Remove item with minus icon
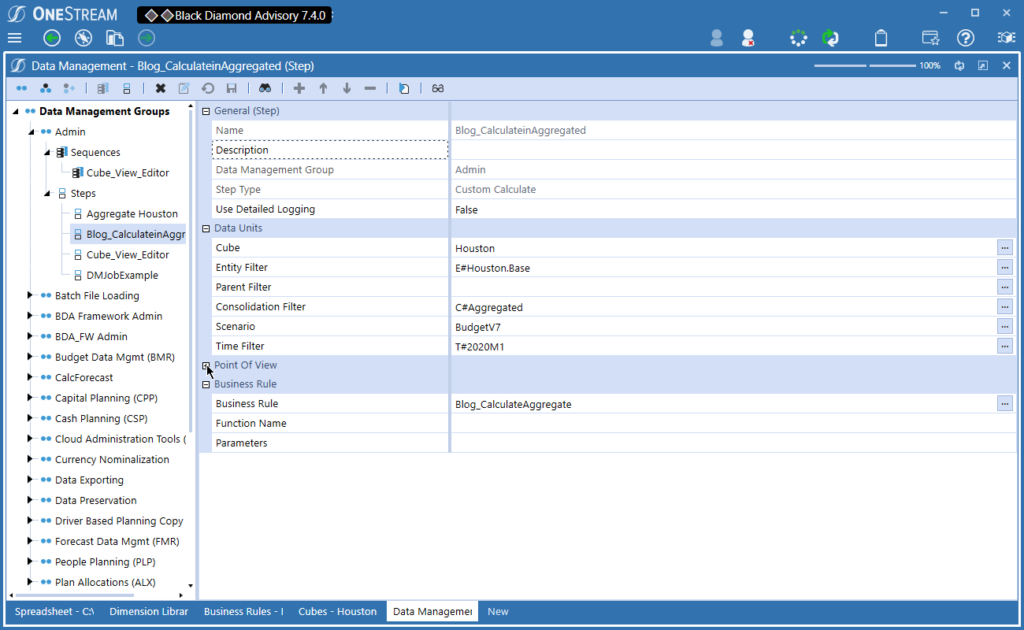 click(x=370, y=88)
